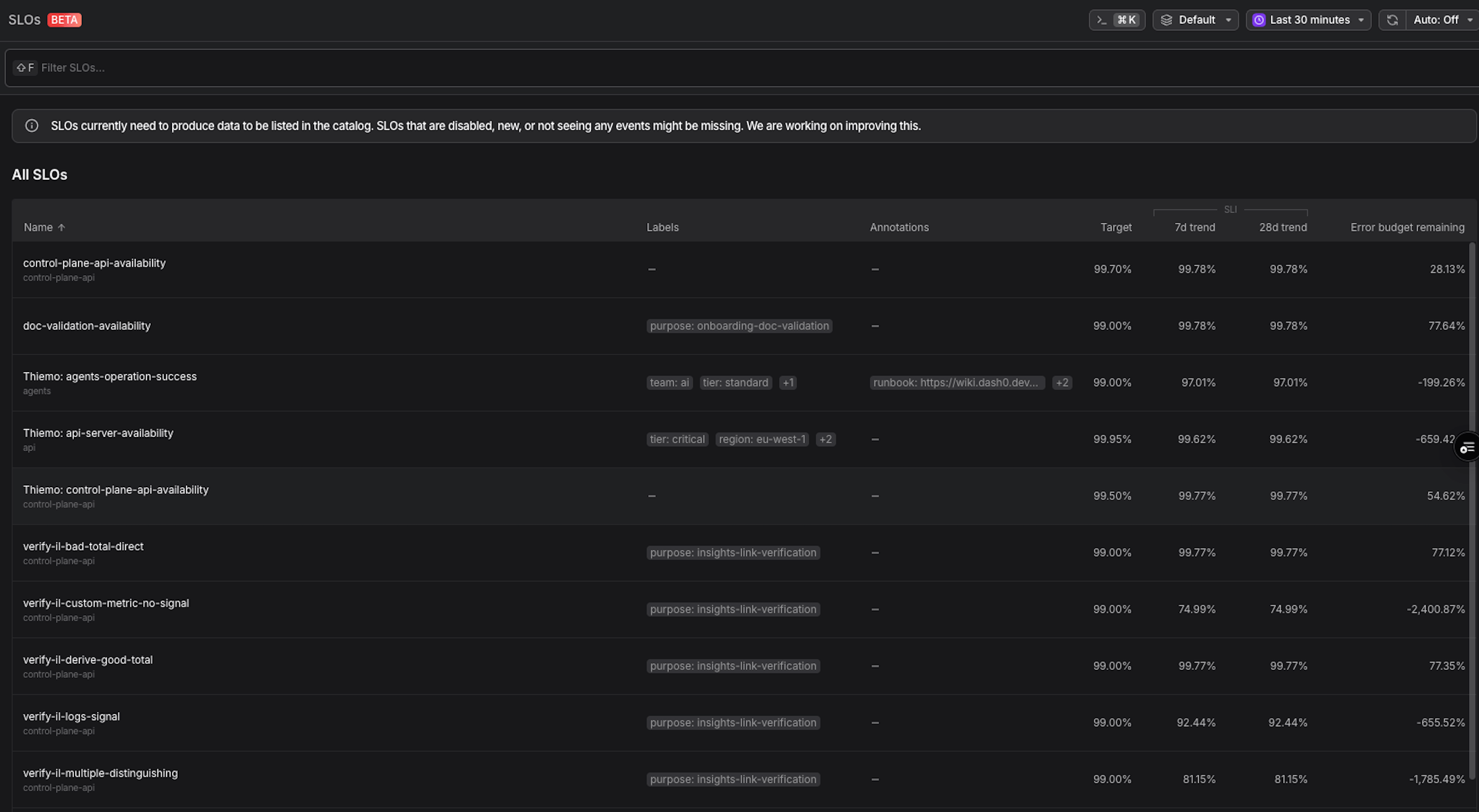Click the All SLOs heading
The width and height of the screenshot is (1479, 812).
[x=39, y=175]
